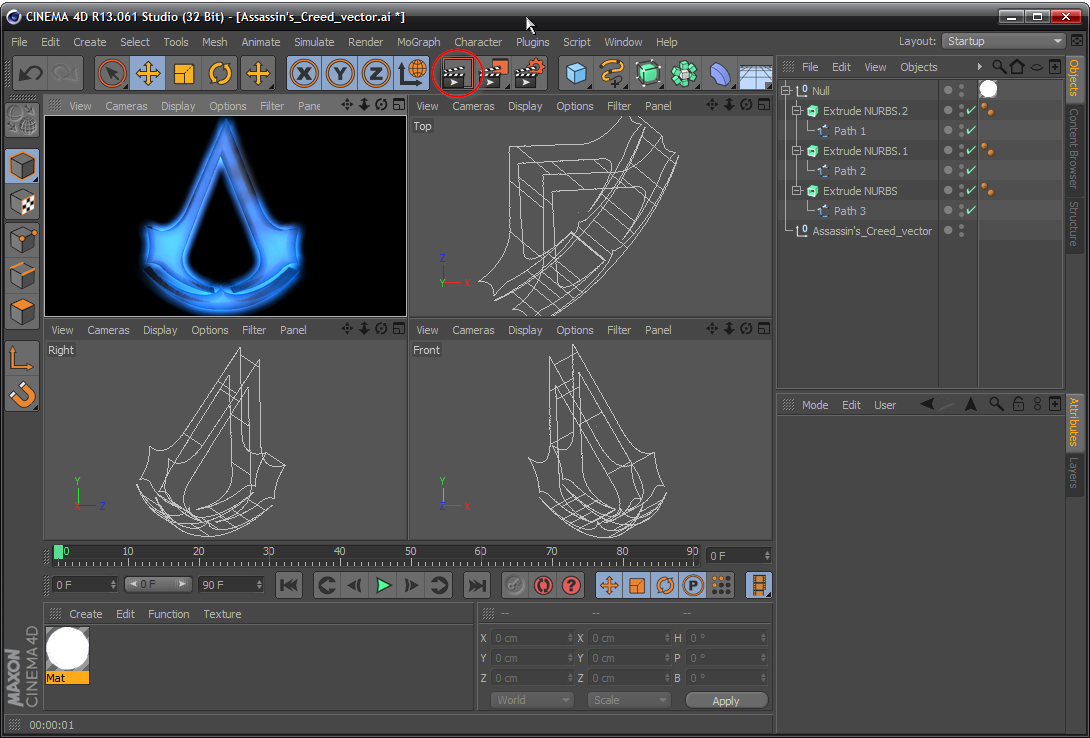Toggle Extrude NURBS.2 enable checkmark
Image resolution: width=1090 pixels, height=738 pixels.
(971, 110)
